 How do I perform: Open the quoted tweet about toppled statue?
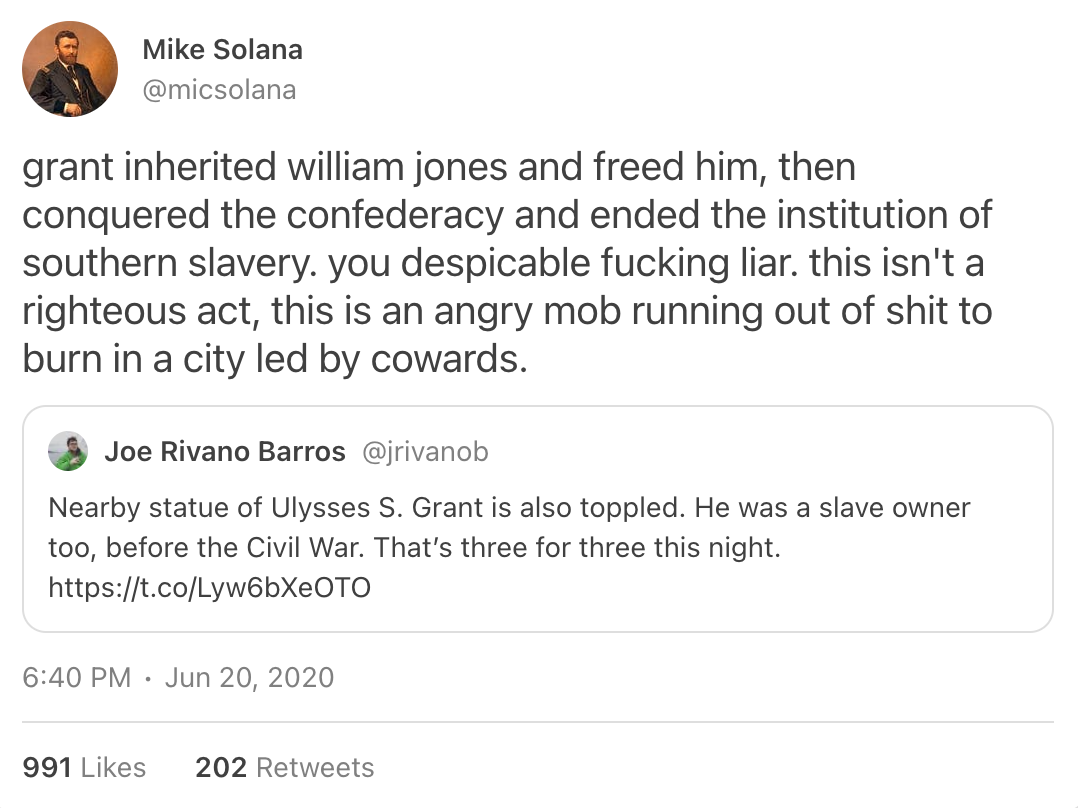pyautogui.click(x=538, y=519)
